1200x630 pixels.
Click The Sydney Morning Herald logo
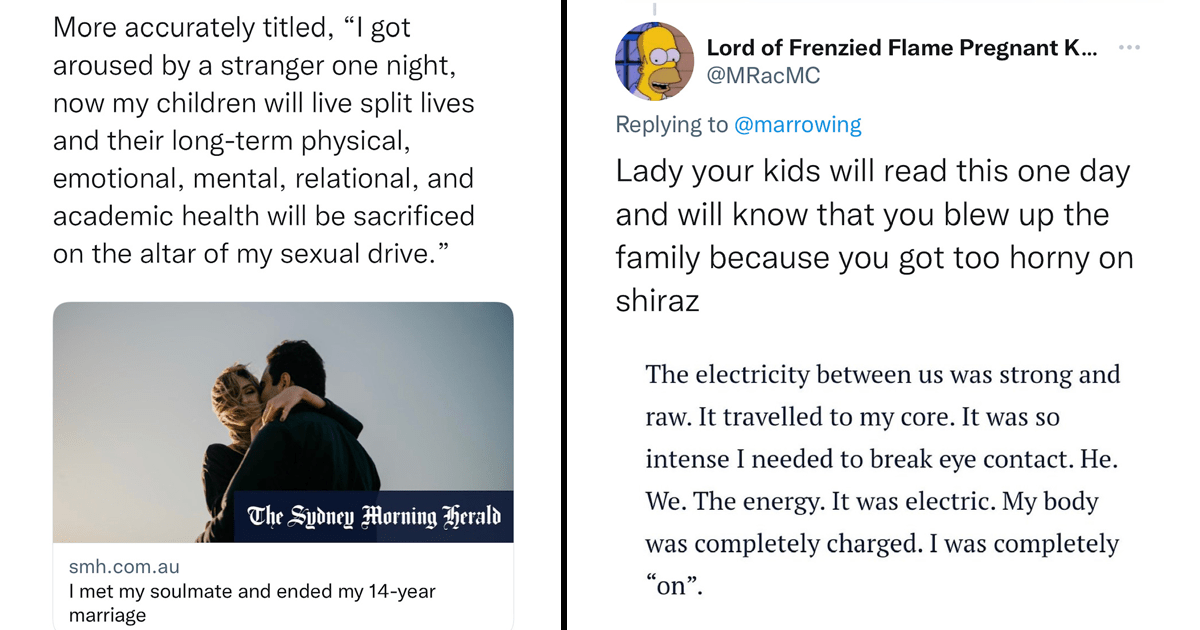coord(374,517)
